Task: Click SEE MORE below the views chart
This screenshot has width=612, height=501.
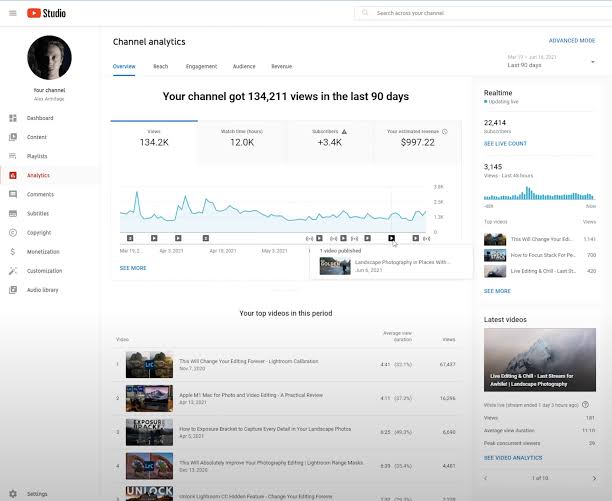Action: pos(133,268)
